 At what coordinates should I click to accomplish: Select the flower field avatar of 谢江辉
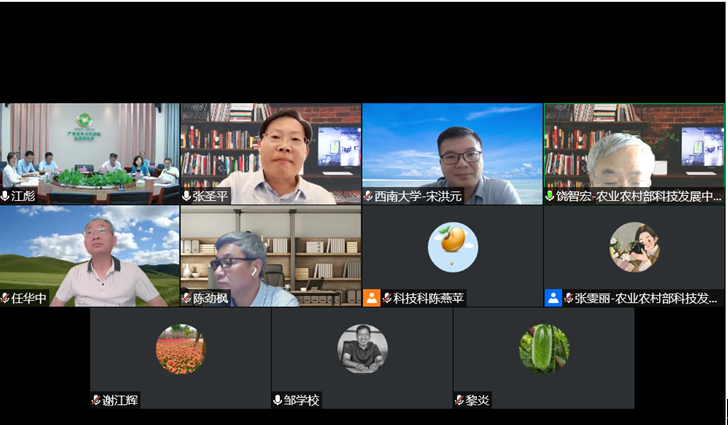[x=180, y=349]
